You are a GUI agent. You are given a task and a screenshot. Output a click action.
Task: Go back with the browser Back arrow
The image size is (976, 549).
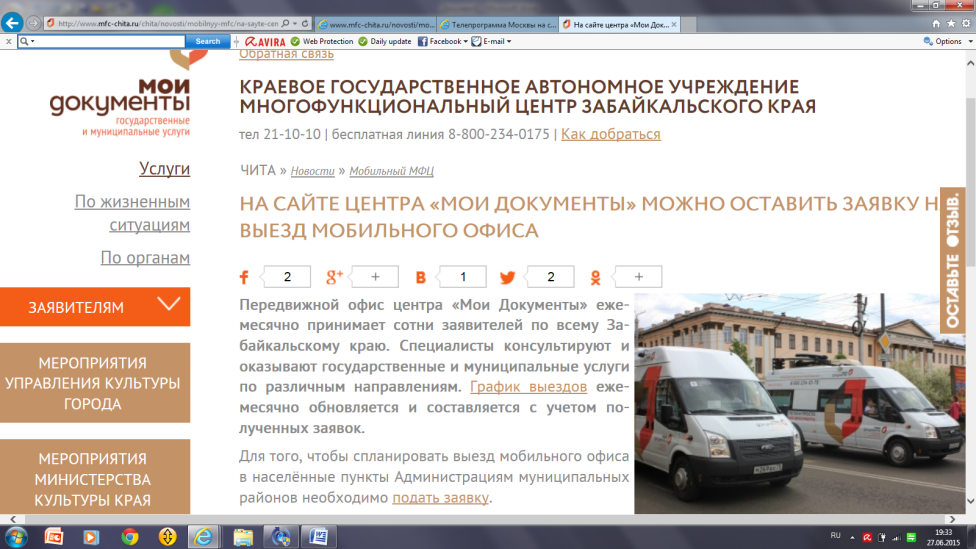point(12,23)
